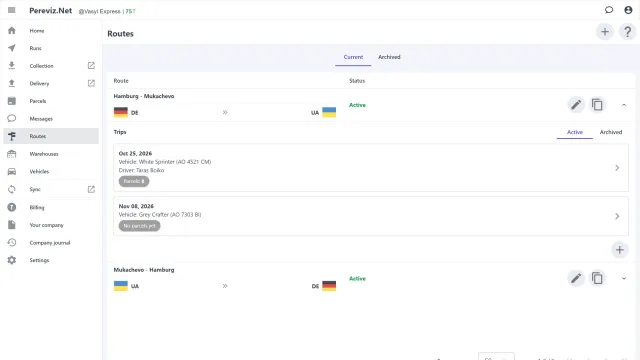This screenshot has width=640, height=360.
Task: Open Parcels in sidebar
Action: [38, 101]
